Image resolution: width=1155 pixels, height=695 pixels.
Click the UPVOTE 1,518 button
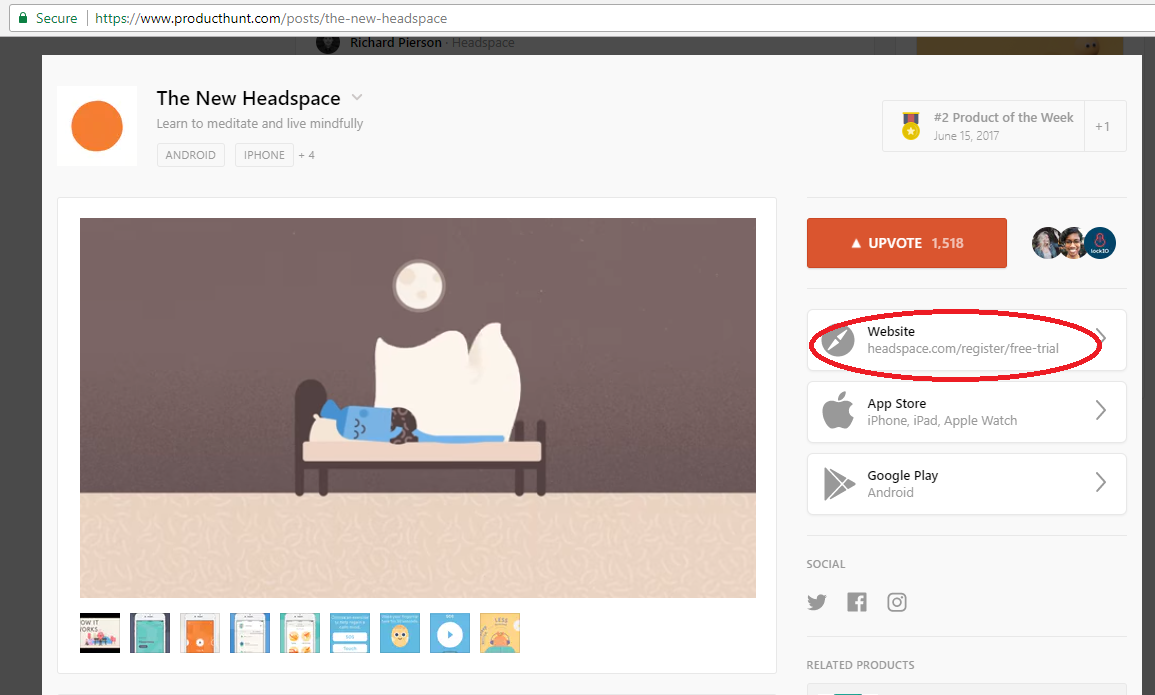click(x=907, y=243)
